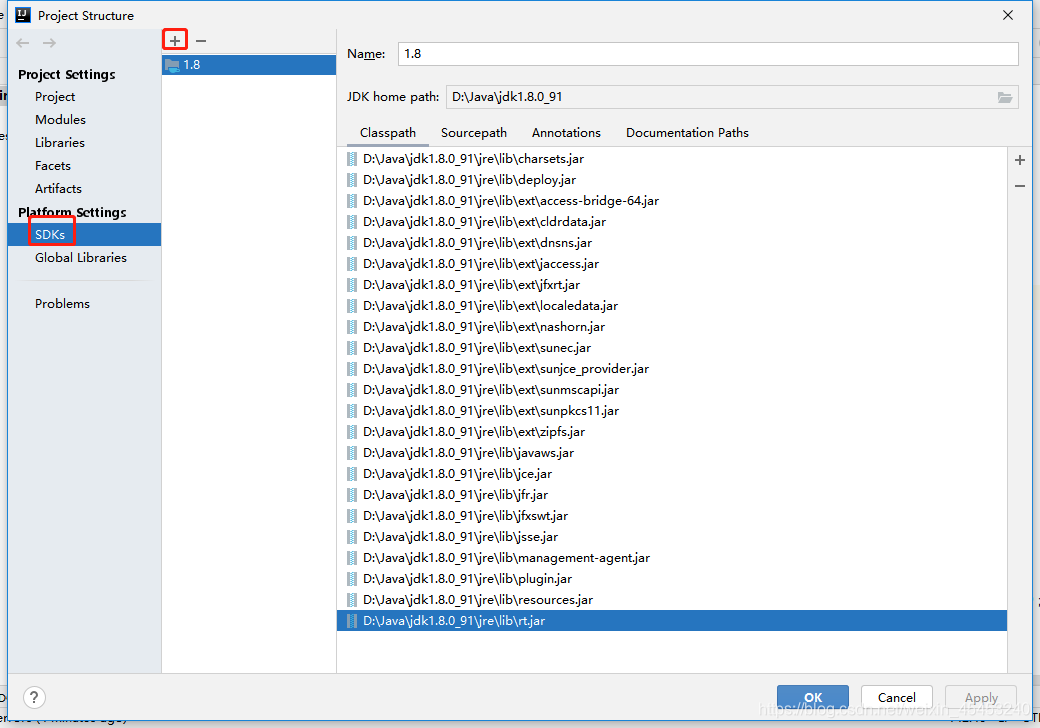Image resolution: width=1040 pixels, height=728 pixels.
Task: Select deploy.jar classpath entry
Action: (x=672, y=180)
